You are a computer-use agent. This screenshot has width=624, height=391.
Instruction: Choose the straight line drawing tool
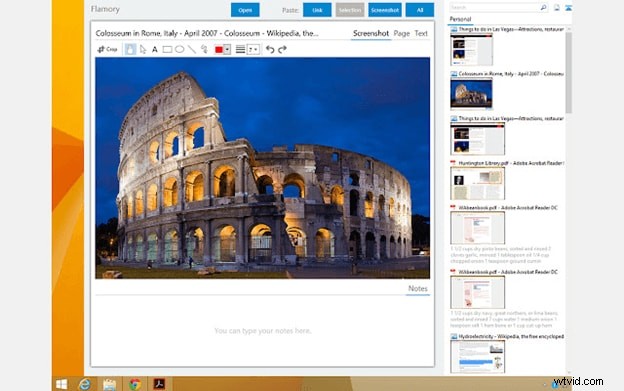(x=192, y=49)
